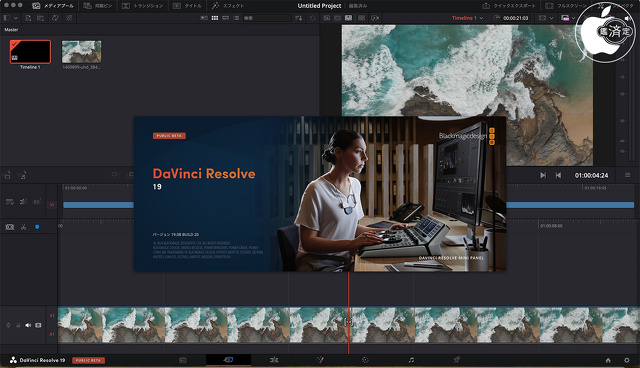The image size is (640, 368).
Task: Open the timeline resolution dropdown
Action: tap(546, 18)
